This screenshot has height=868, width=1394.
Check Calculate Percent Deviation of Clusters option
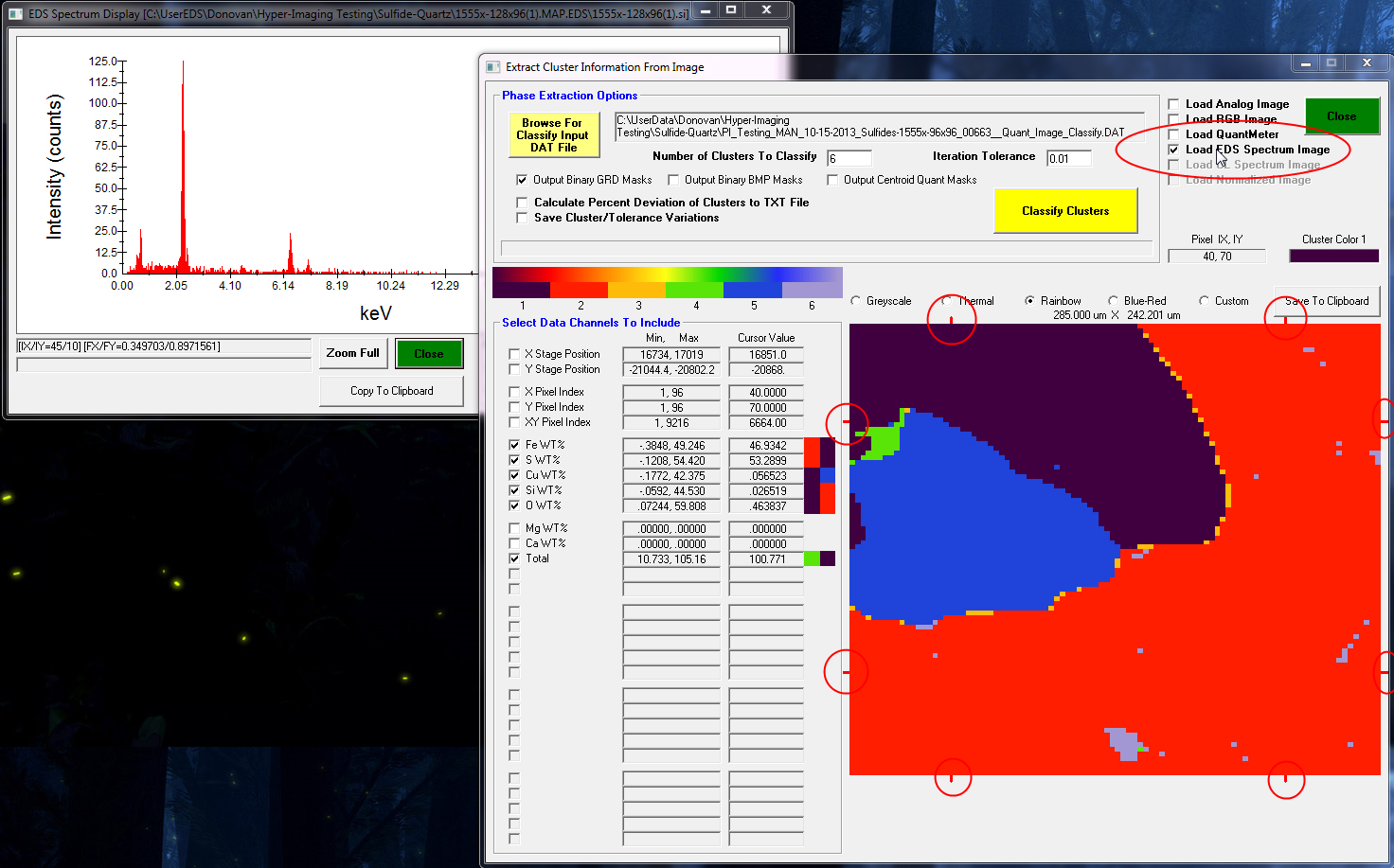522,203
